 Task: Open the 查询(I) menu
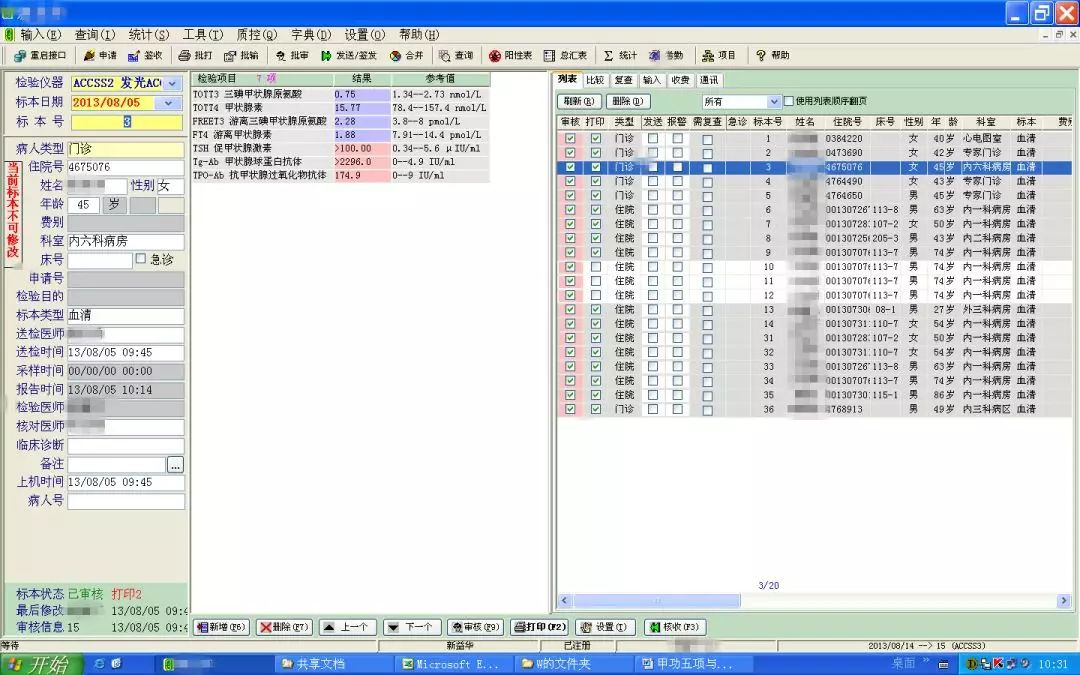click(94, 34)
